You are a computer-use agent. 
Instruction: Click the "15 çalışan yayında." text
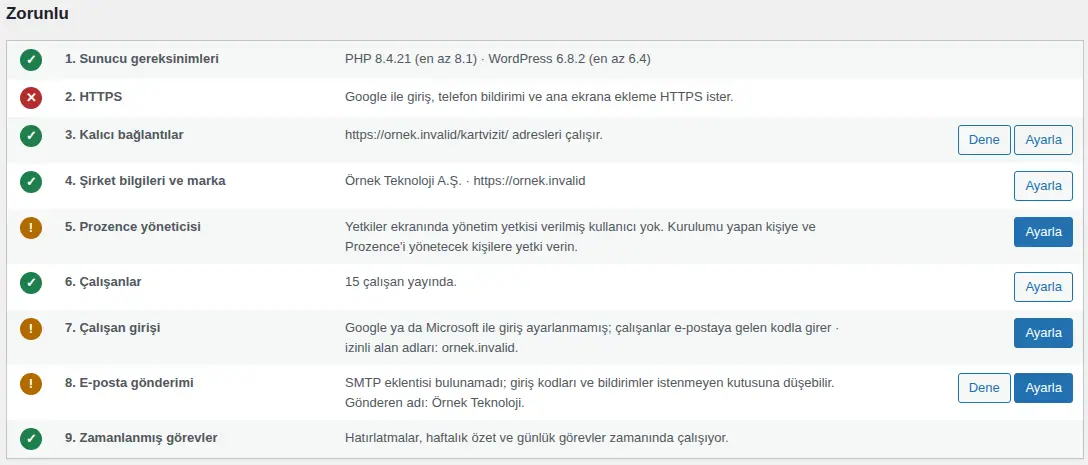[x=400, y=282]
